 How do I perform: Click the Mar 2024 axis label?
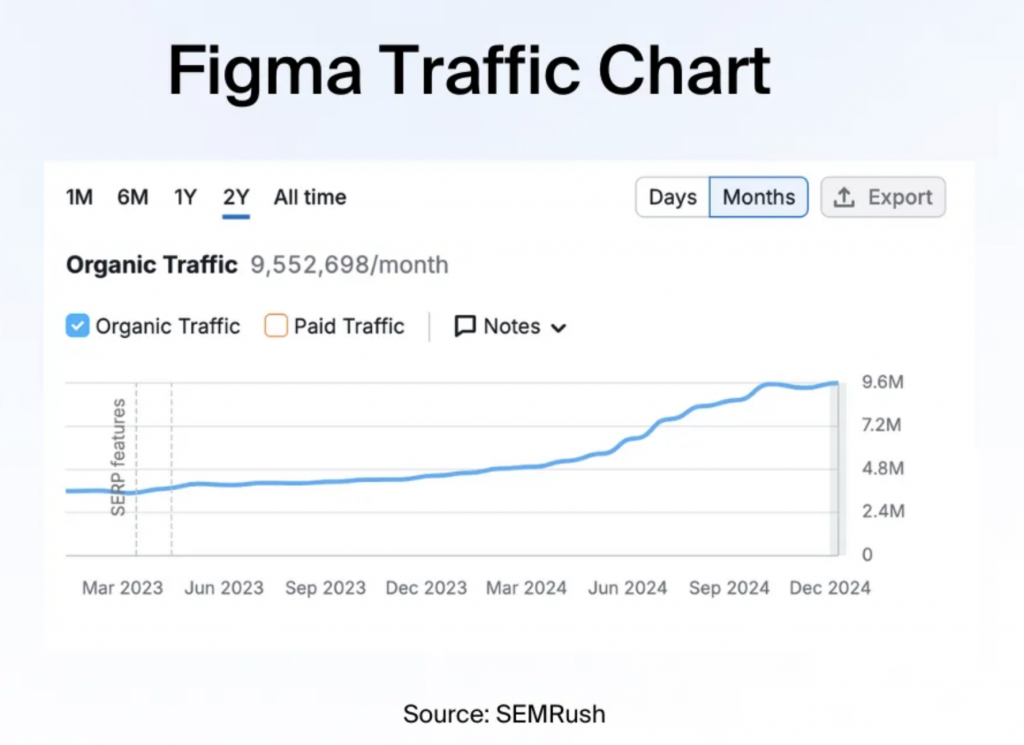(526, 588)
